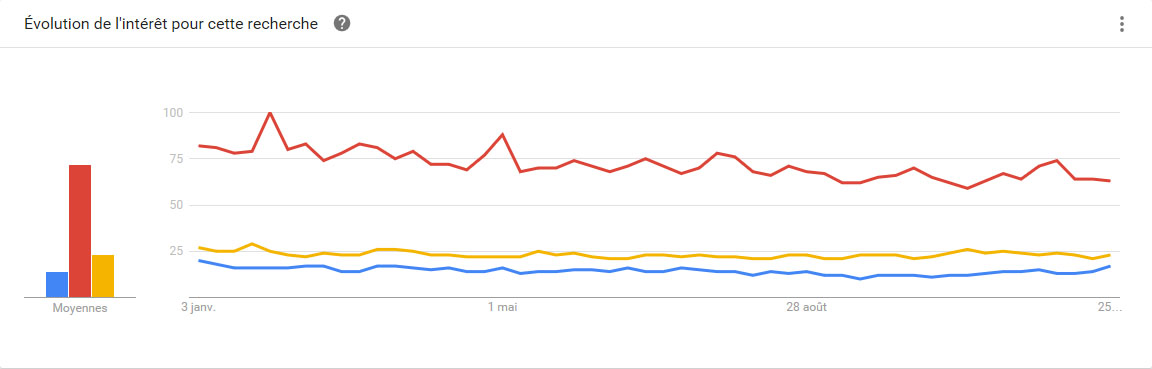
Task: Click the 100 y-axis label
Action: pos(172,112)
